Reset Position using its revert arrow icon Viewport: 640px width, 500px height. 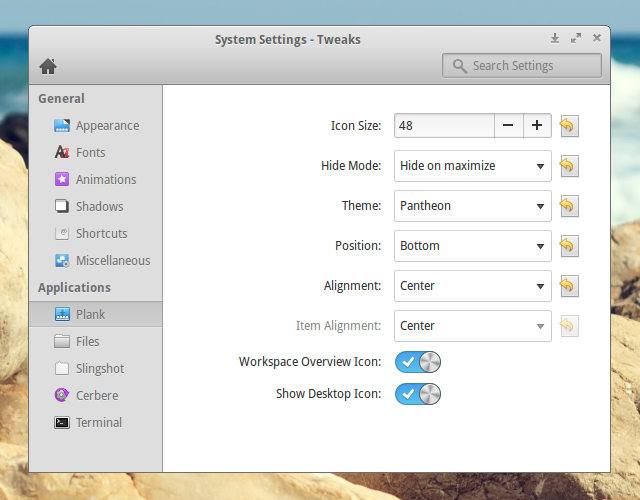[x=568, y=245]
